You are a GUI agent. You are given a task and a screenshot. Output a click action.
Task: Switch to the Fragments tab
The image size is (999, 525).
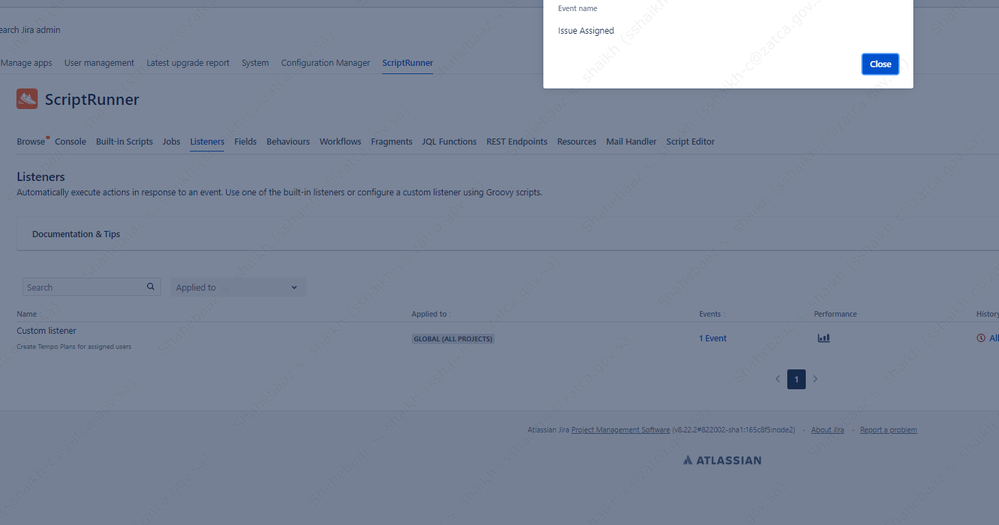tap(391, 141)
